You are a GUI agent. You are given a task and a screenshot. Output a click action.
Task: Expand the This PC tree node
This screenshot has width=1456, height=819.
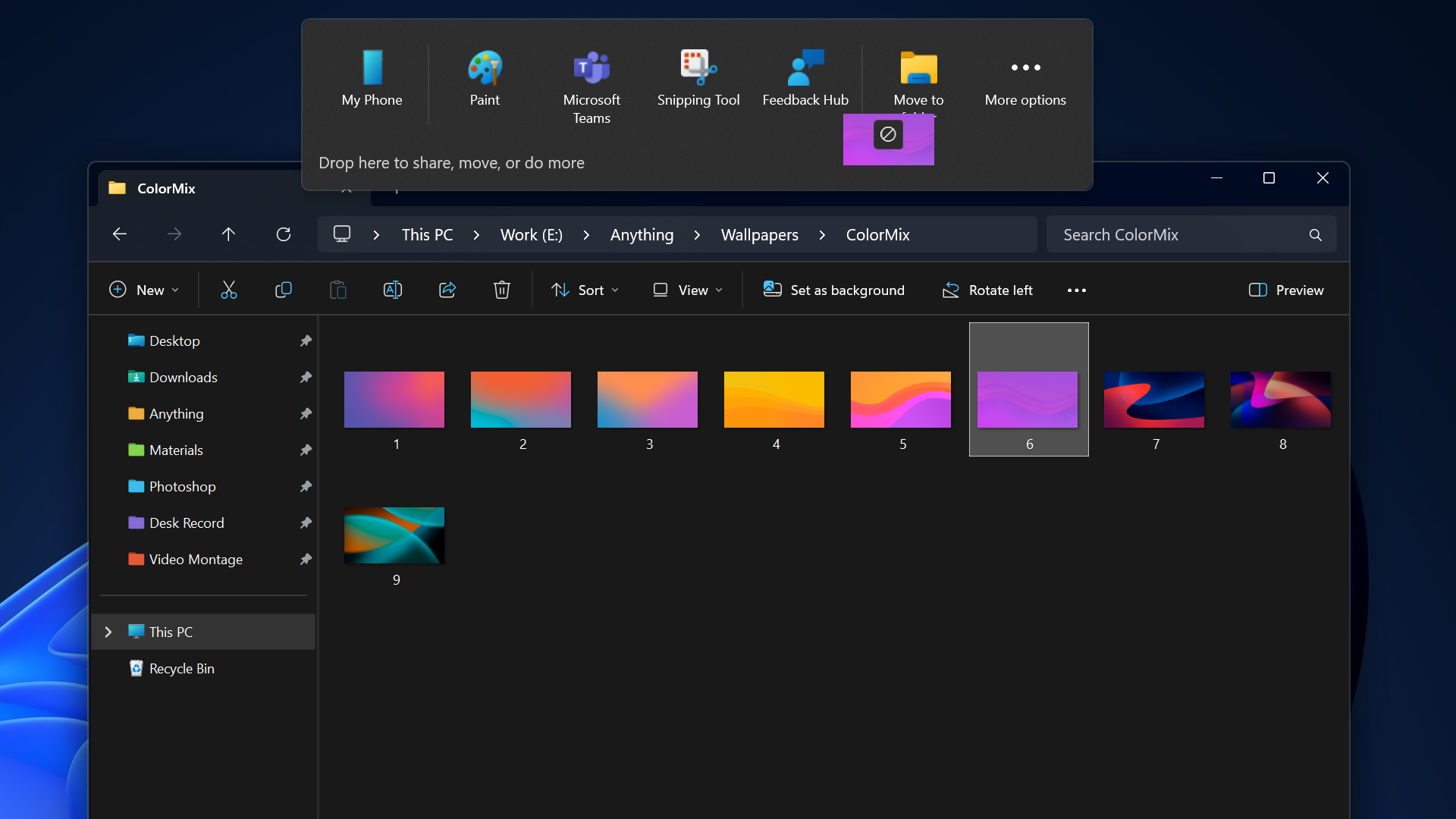click(108, 632)
